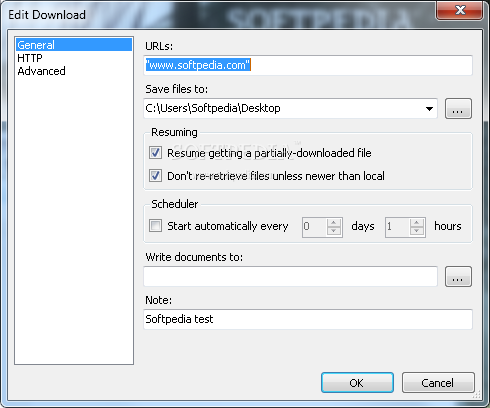The height and width of the screenshot is (408, 490).
Task: Click the days value field
Action: 314,227
